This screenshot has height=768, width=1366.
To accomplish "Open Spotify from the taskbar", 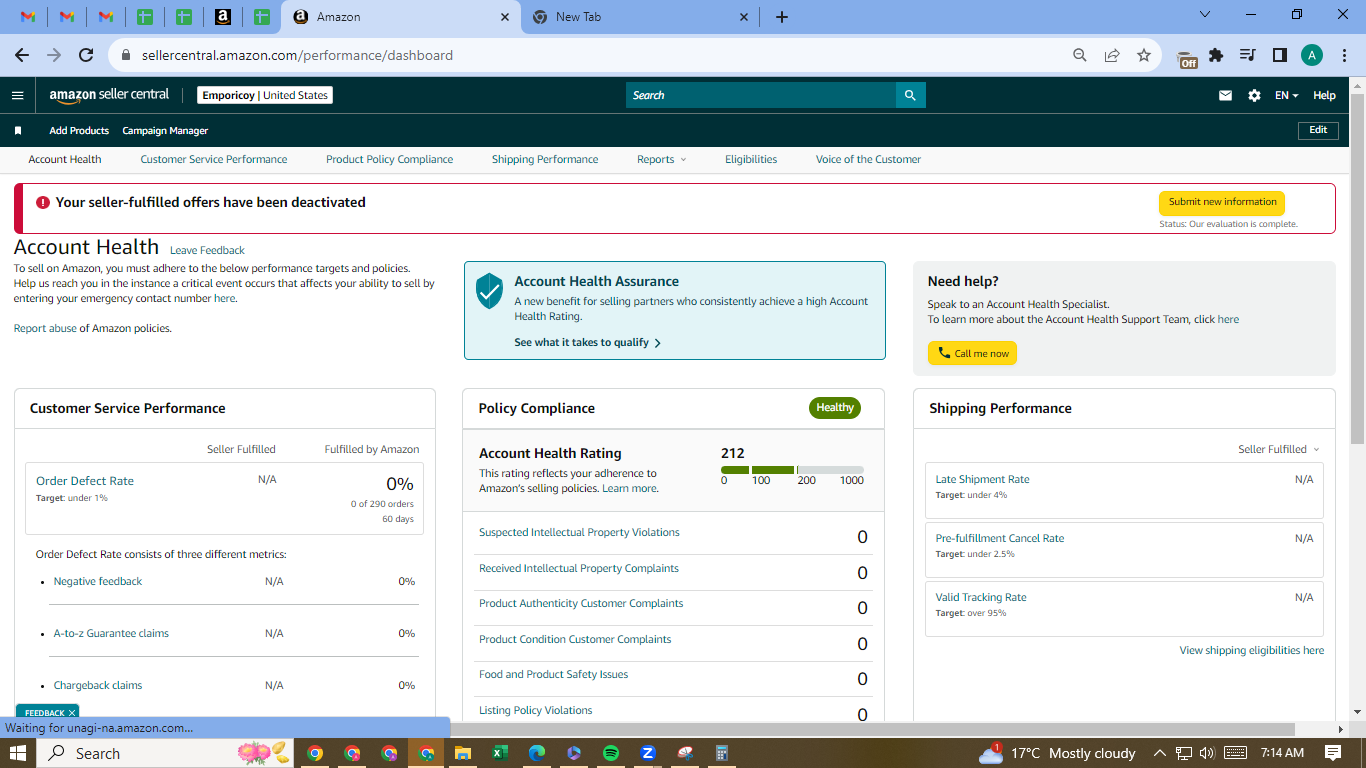I will 611,753.
